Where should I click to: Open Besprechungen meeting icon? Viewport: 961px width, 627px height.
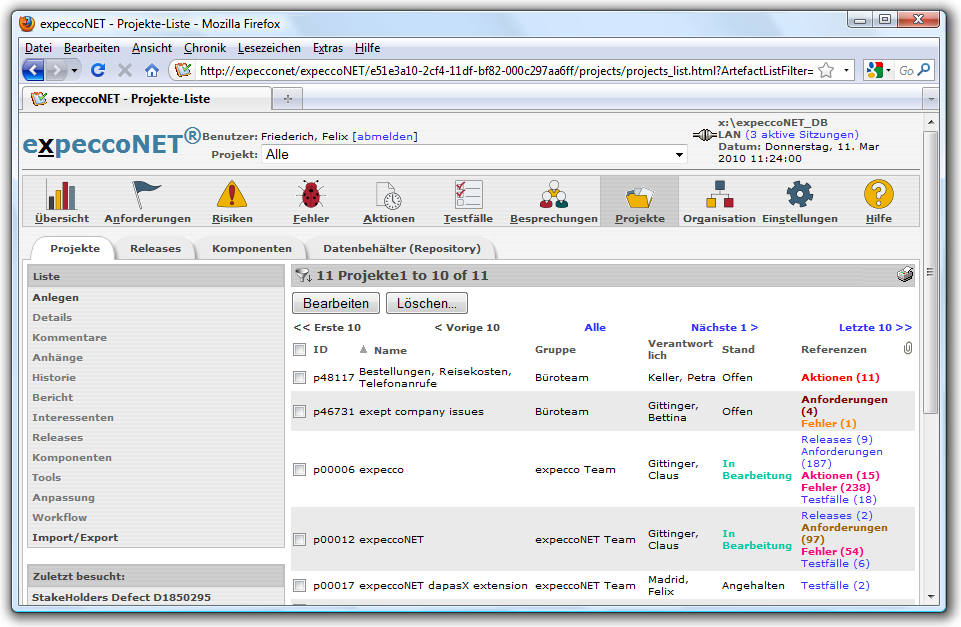coord(553,195)
